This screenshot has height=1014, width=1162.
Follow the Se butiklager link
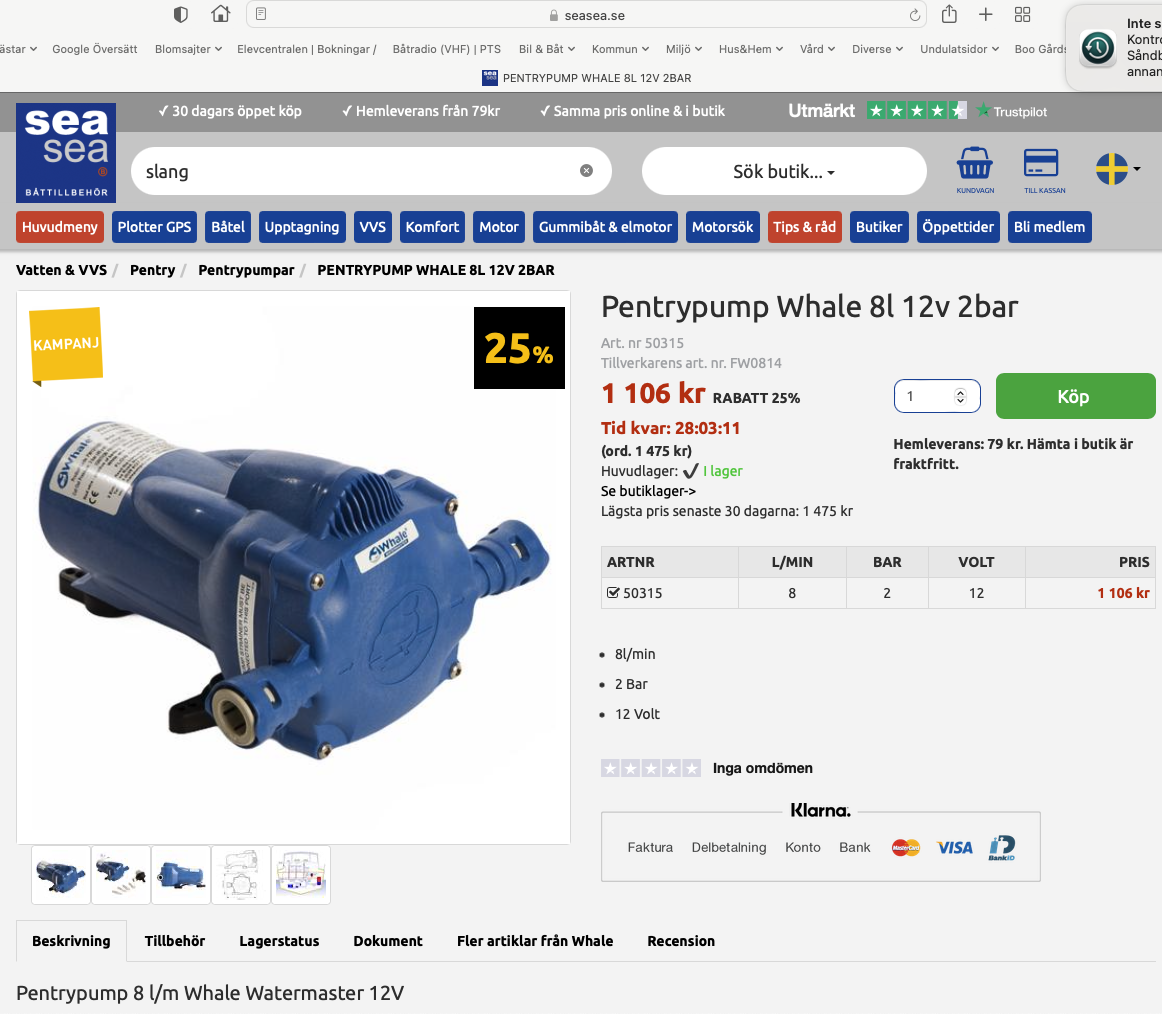tap(648, 491)
